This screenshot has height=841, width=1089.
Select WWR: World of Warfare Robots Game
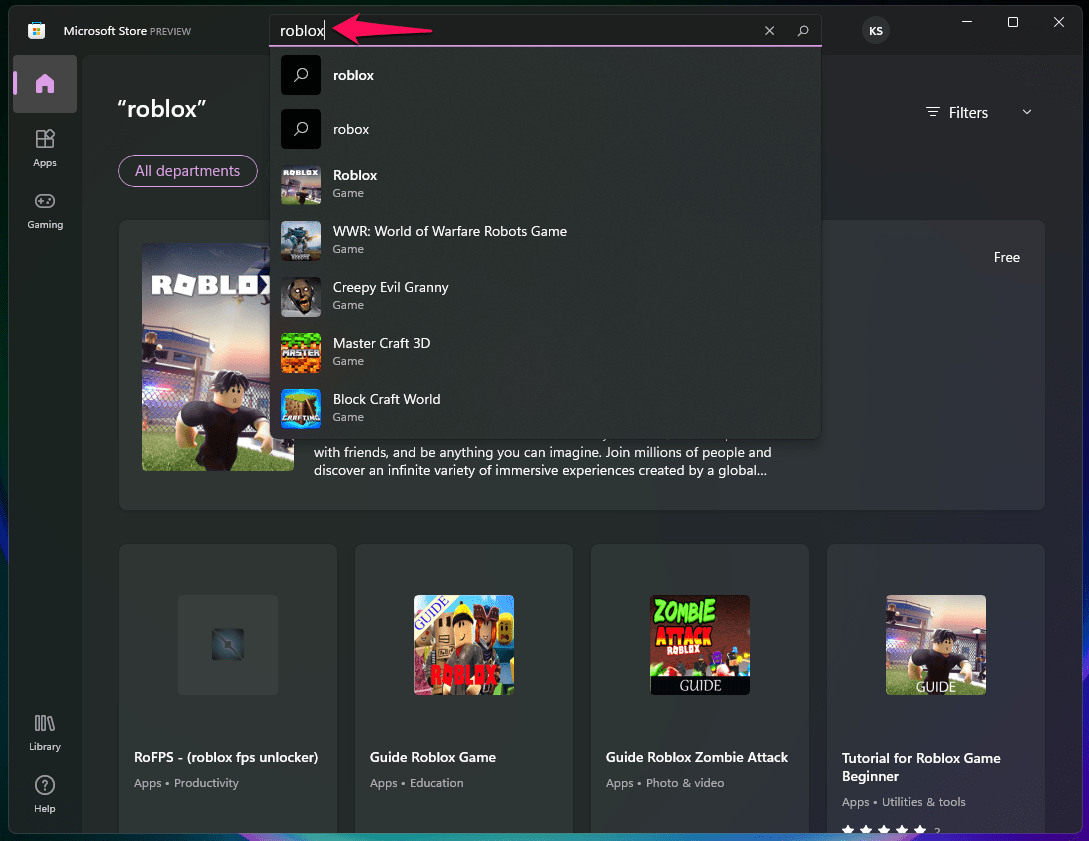tap(545, 240)
